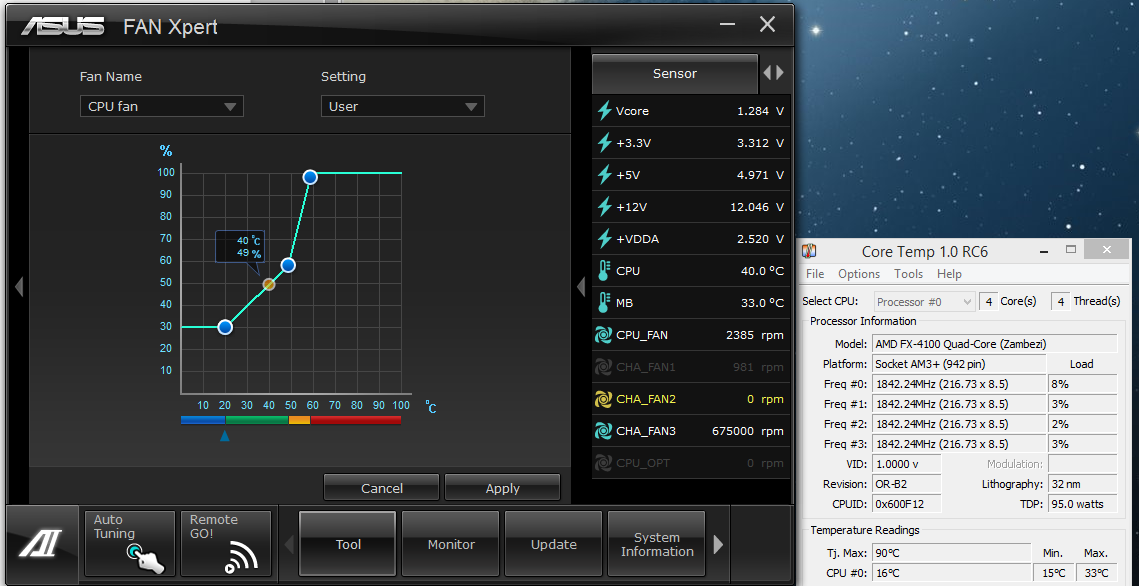This screenshot has height=586, width=1139.
Task: Open the Setting dropdown showing User
Action: [402, 107]
